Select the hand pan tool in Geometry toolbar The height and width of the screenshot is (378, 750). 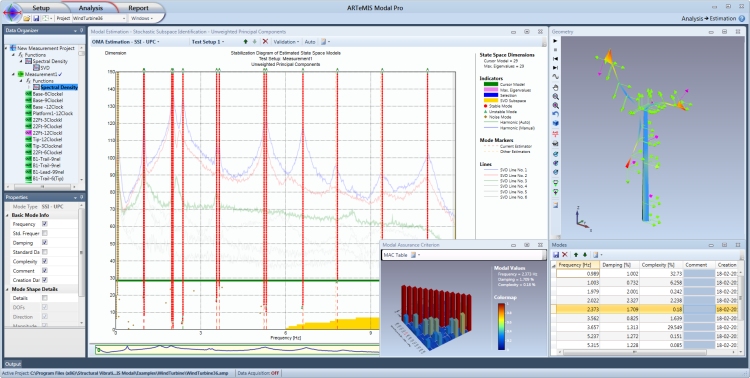click(555, 87)
